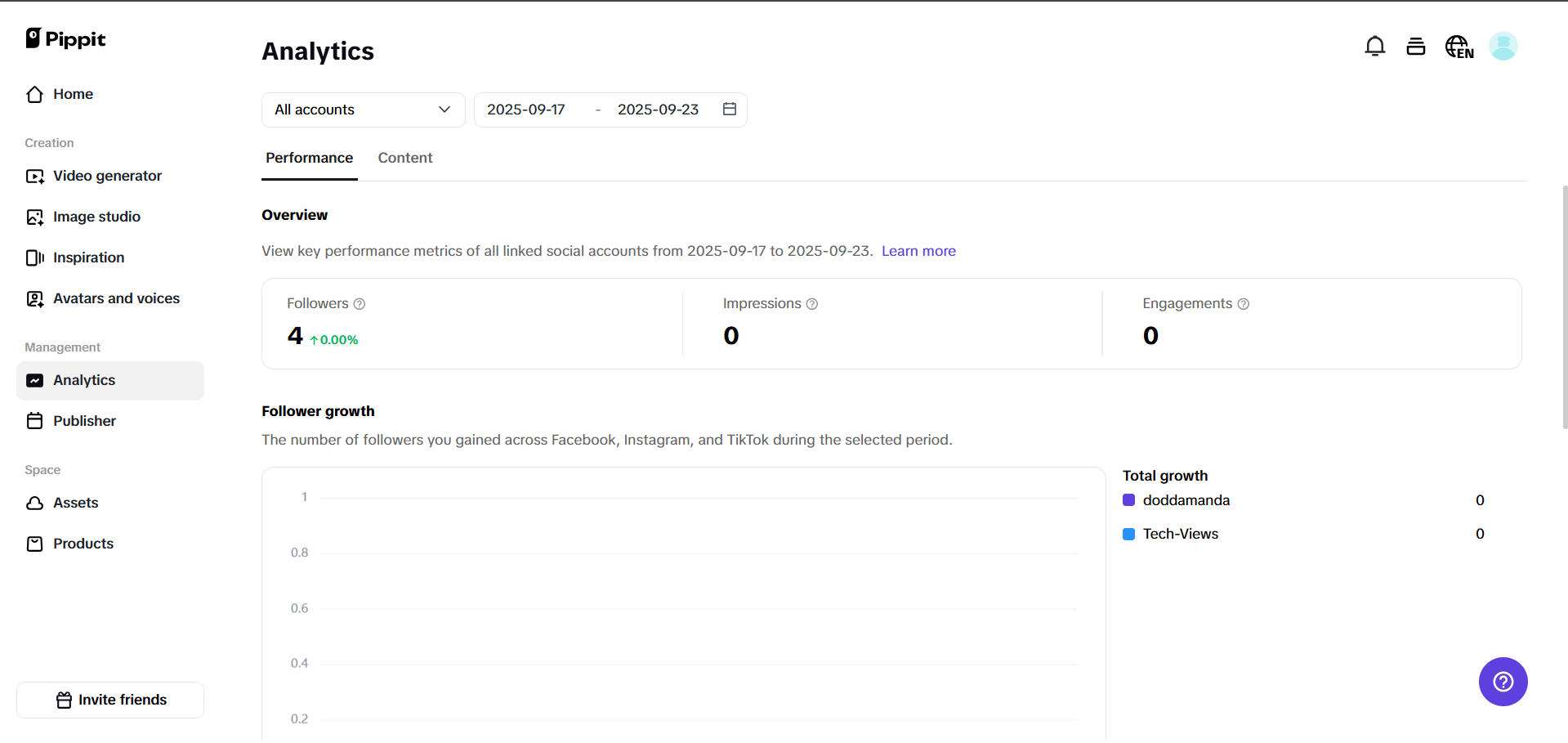Click the doddamanda purple legend swatch
Image resolution: width=1568 pixels, height=743 pixels.
tap(1129, 500)
